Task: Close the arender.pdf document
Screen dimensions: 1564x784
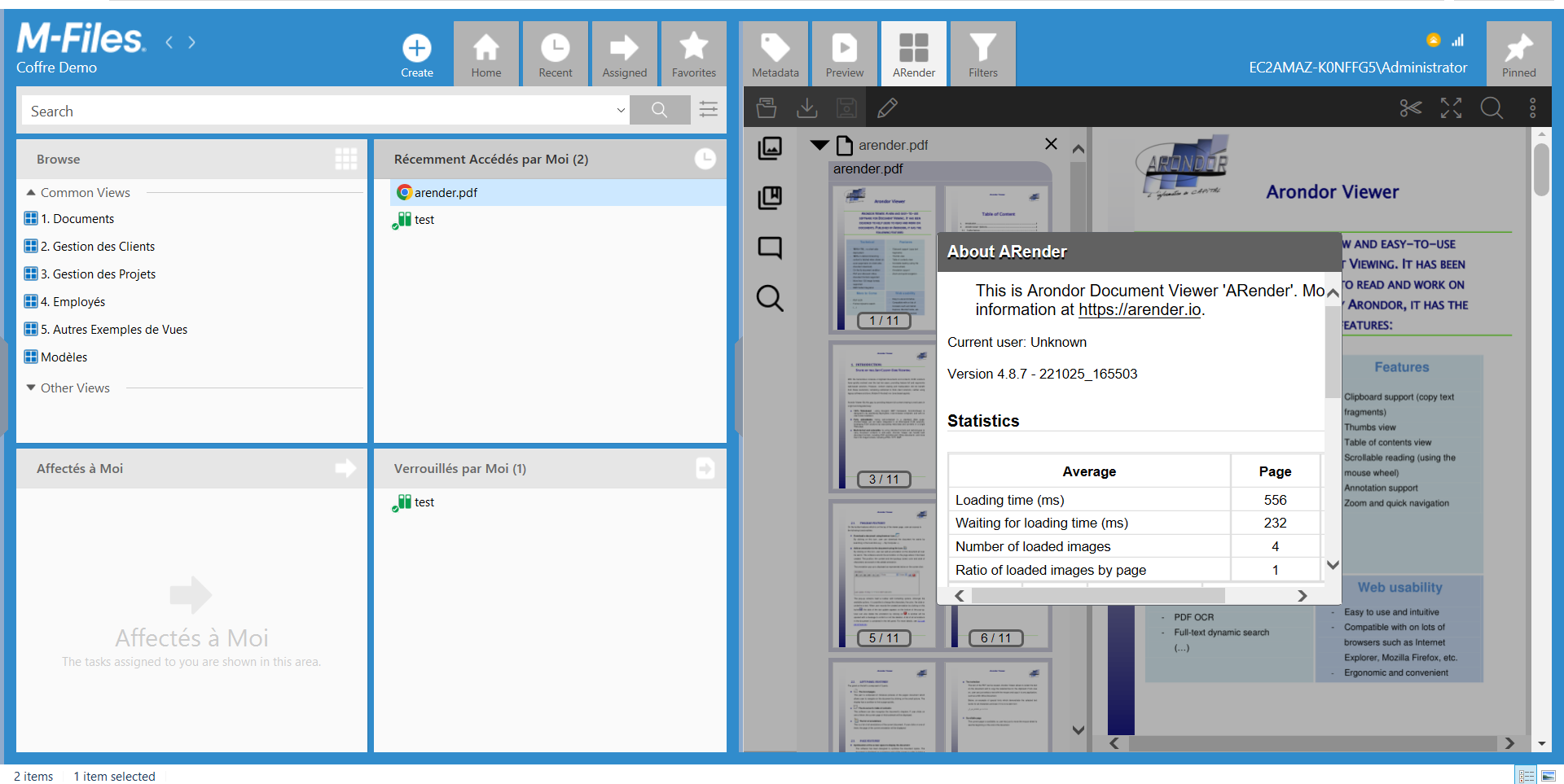Action: 1052,144
